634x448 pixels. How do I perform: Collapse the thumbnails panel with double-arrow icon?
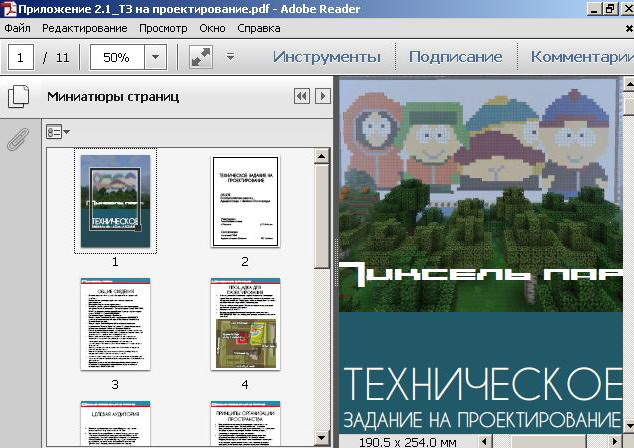[x=301, y=97]
